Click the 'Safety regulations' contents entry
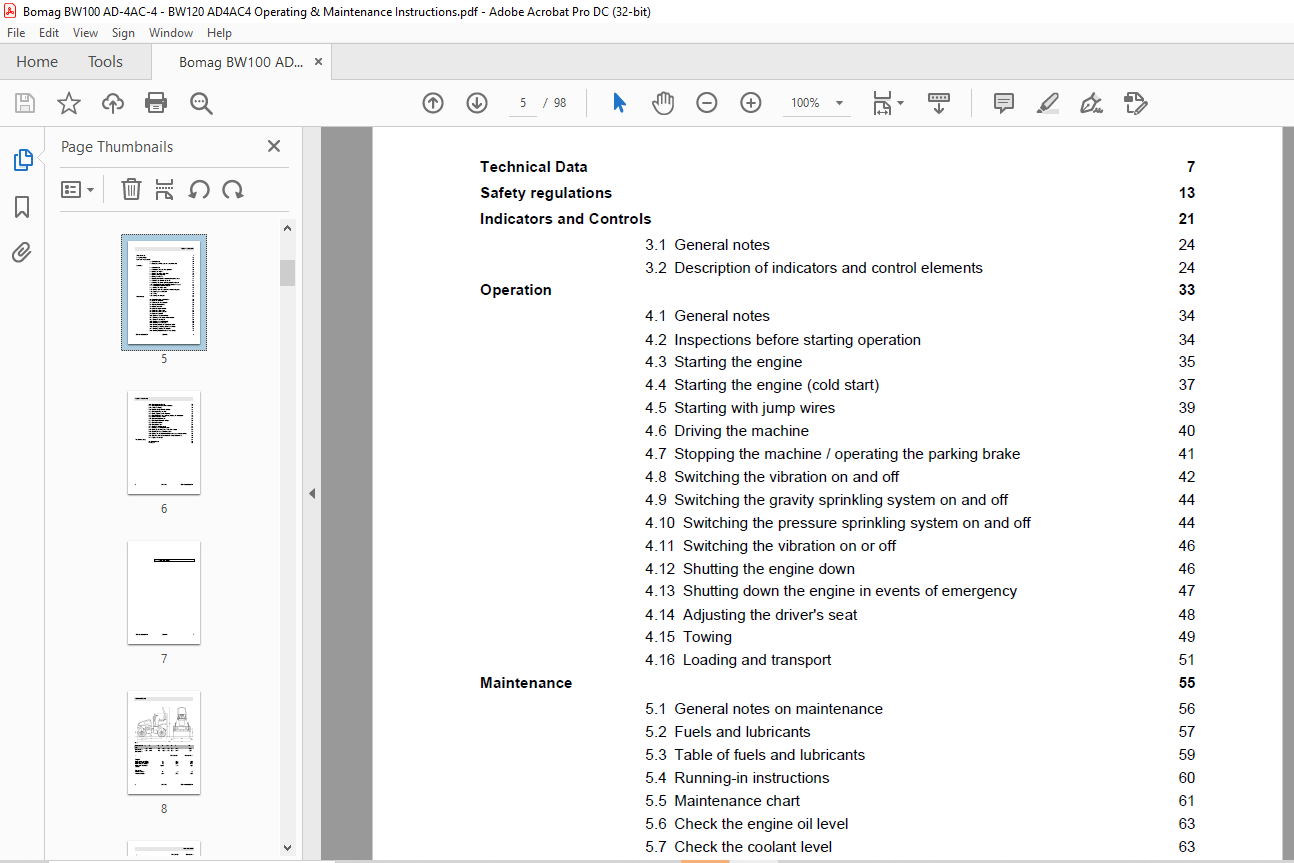The image size is (1294, 863). (546, 193)
